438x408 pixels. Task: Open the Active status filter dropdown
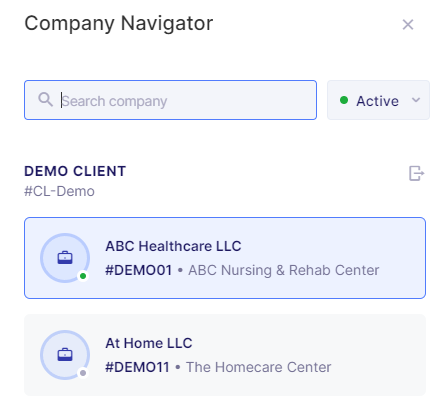click(x=378, y=100)
